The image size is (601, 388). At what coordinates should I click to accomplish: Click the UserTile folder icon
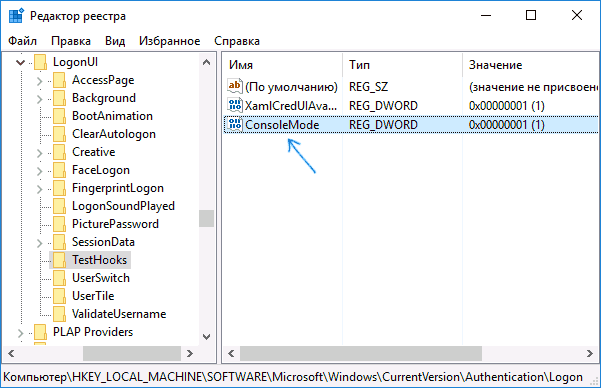pyautogui.click(x=59, y=296)
